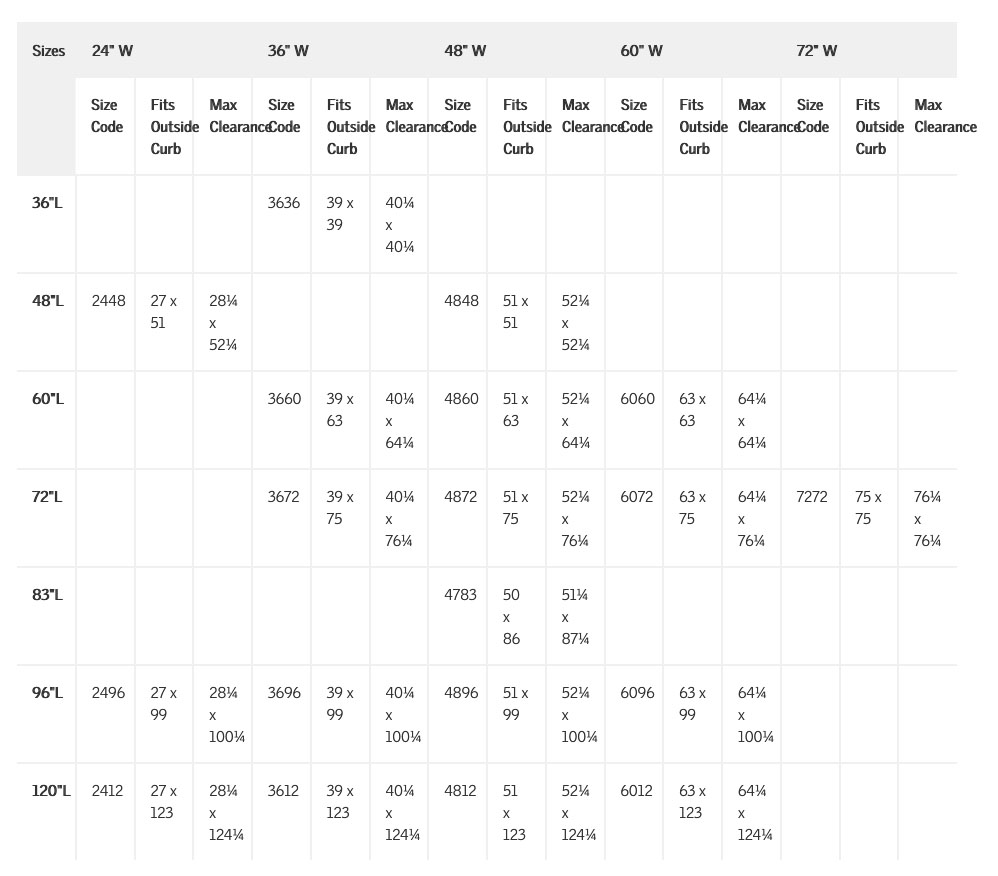This screenshot has width=998, height=876.
Task: Click the 75 x 75 curb cell
Action: tap(868, 508)
